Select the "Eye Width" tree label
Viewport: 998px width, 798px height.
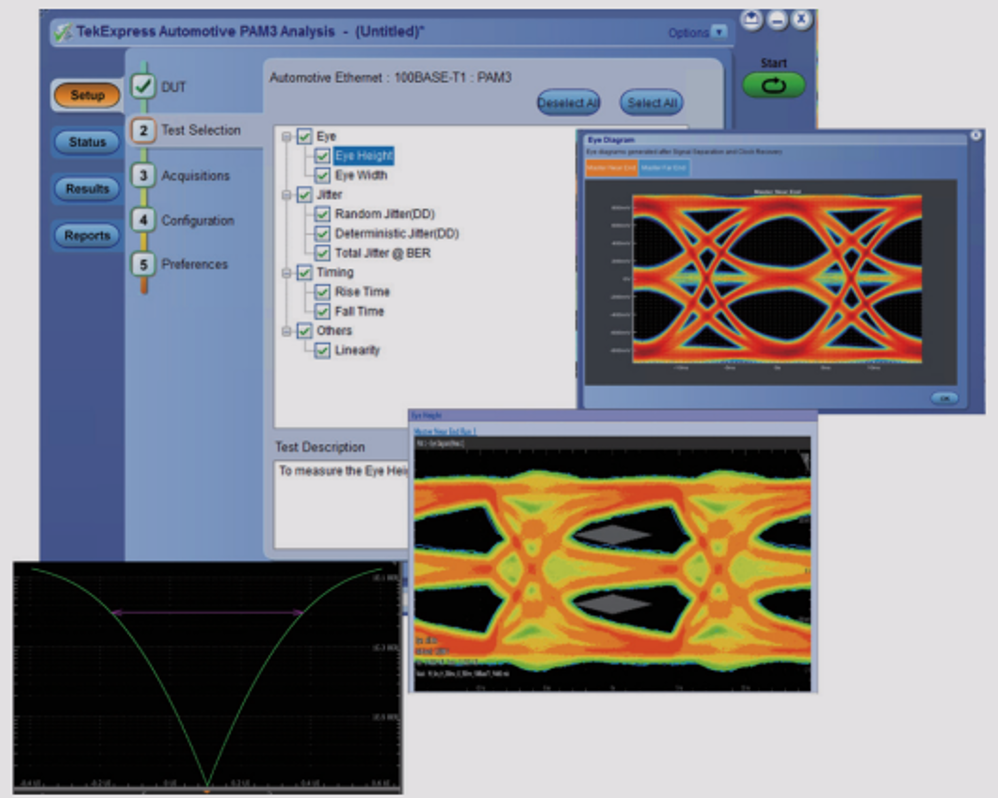pos(361,175)
